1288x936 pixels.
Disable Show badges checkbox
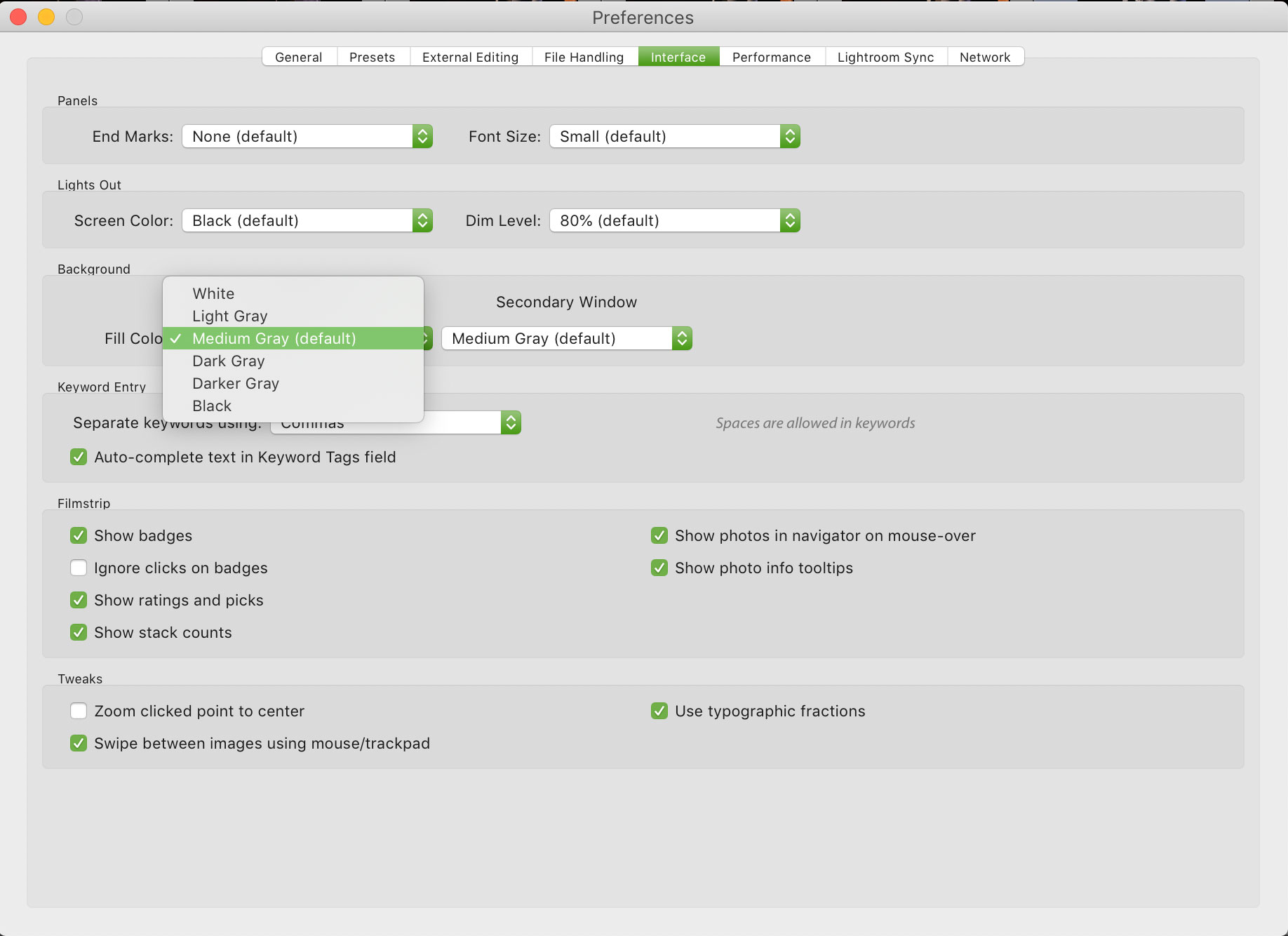point(79,535)
